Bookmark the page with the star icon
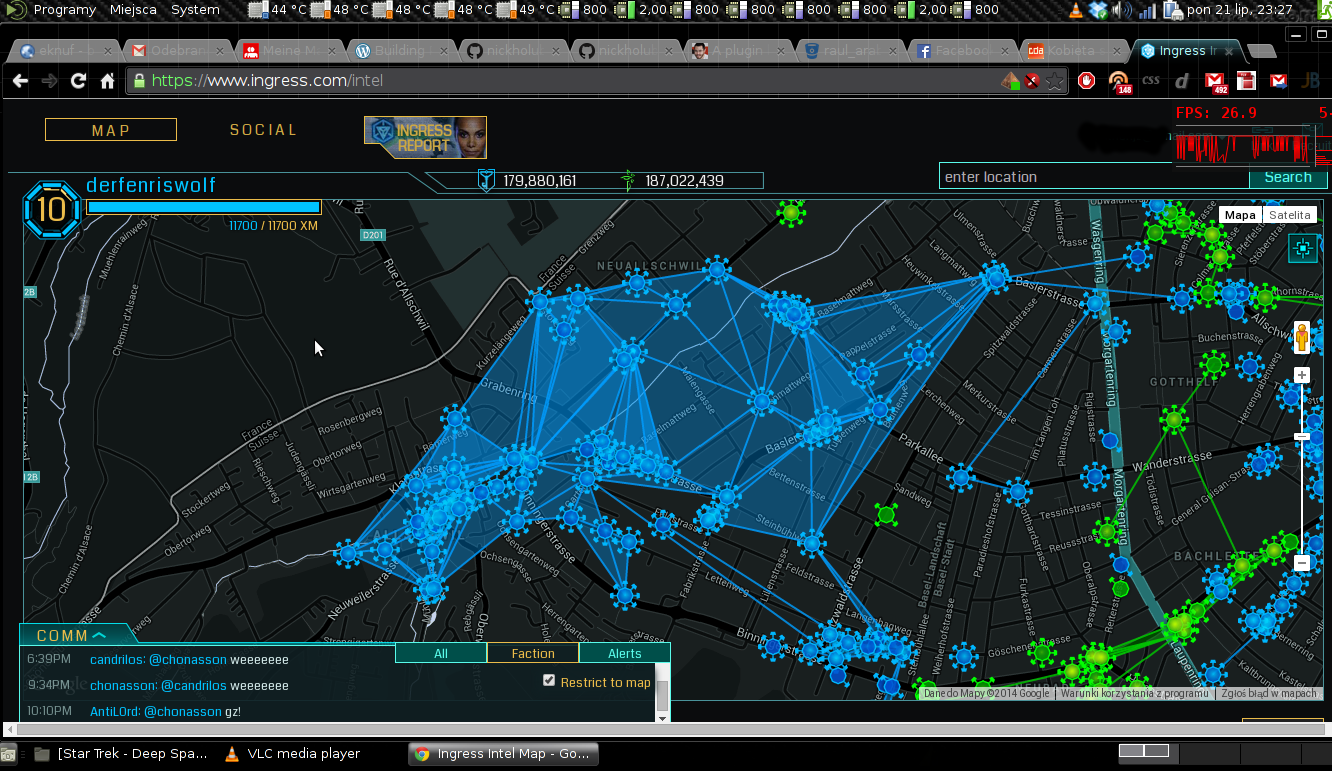 click(x=1054, y=81)
